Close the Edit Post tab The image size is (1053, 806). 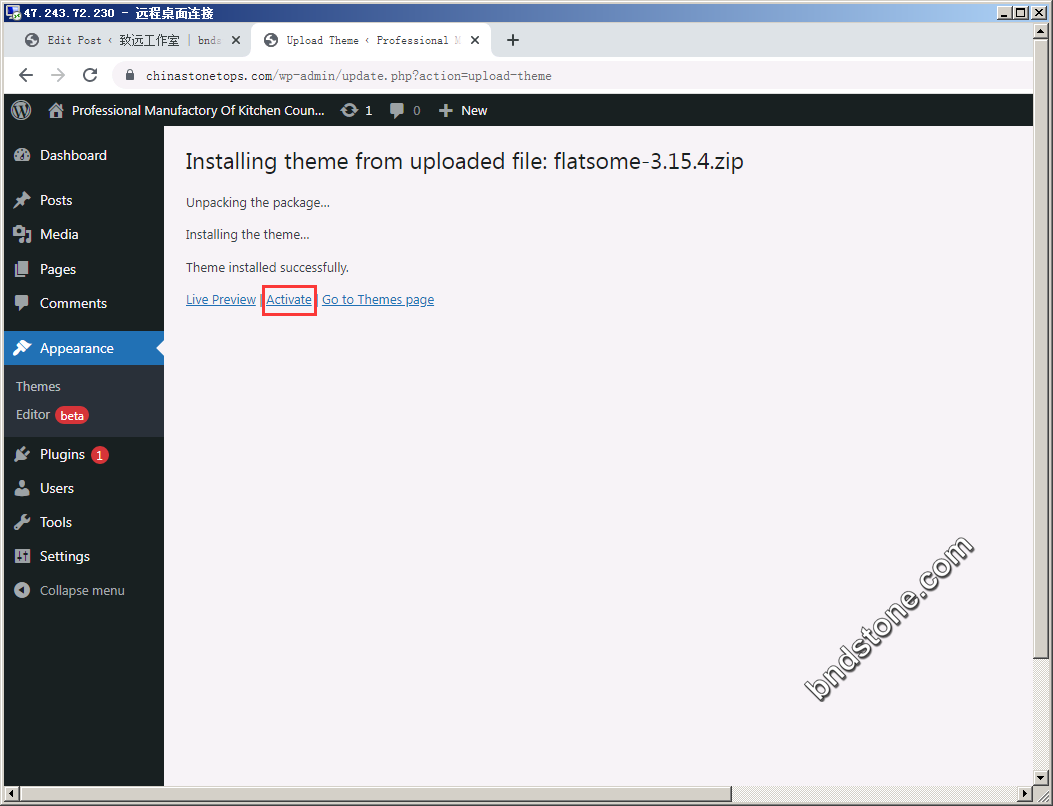click(x=236, y=40)
